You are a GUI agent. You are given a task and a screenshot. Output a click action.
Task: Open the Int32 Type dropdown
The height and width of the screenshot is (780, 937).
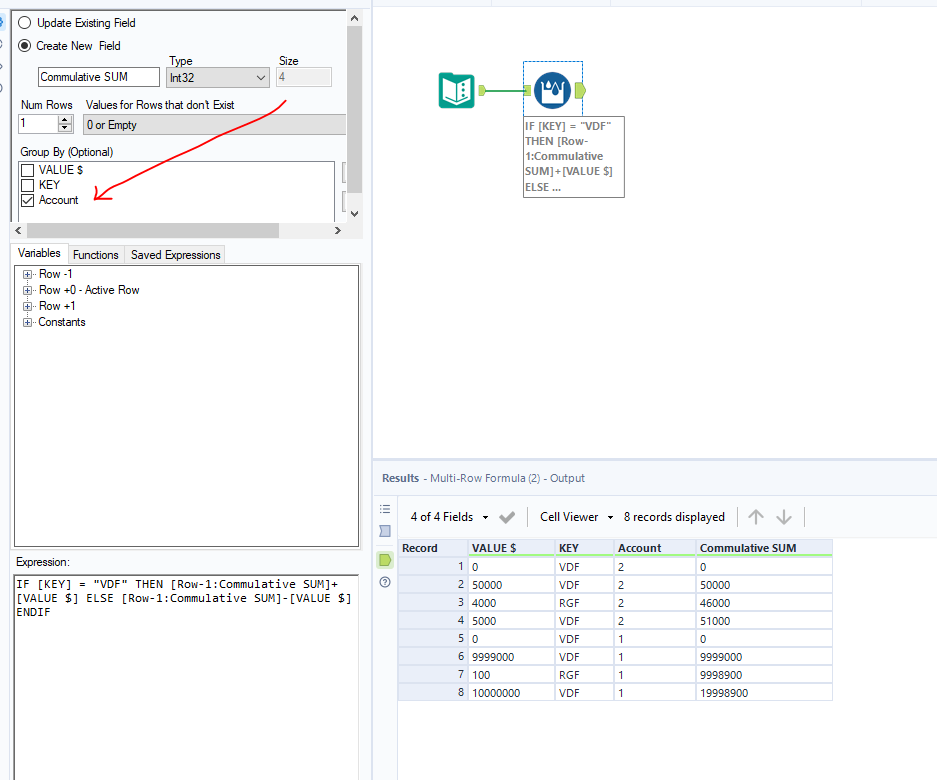218,77
